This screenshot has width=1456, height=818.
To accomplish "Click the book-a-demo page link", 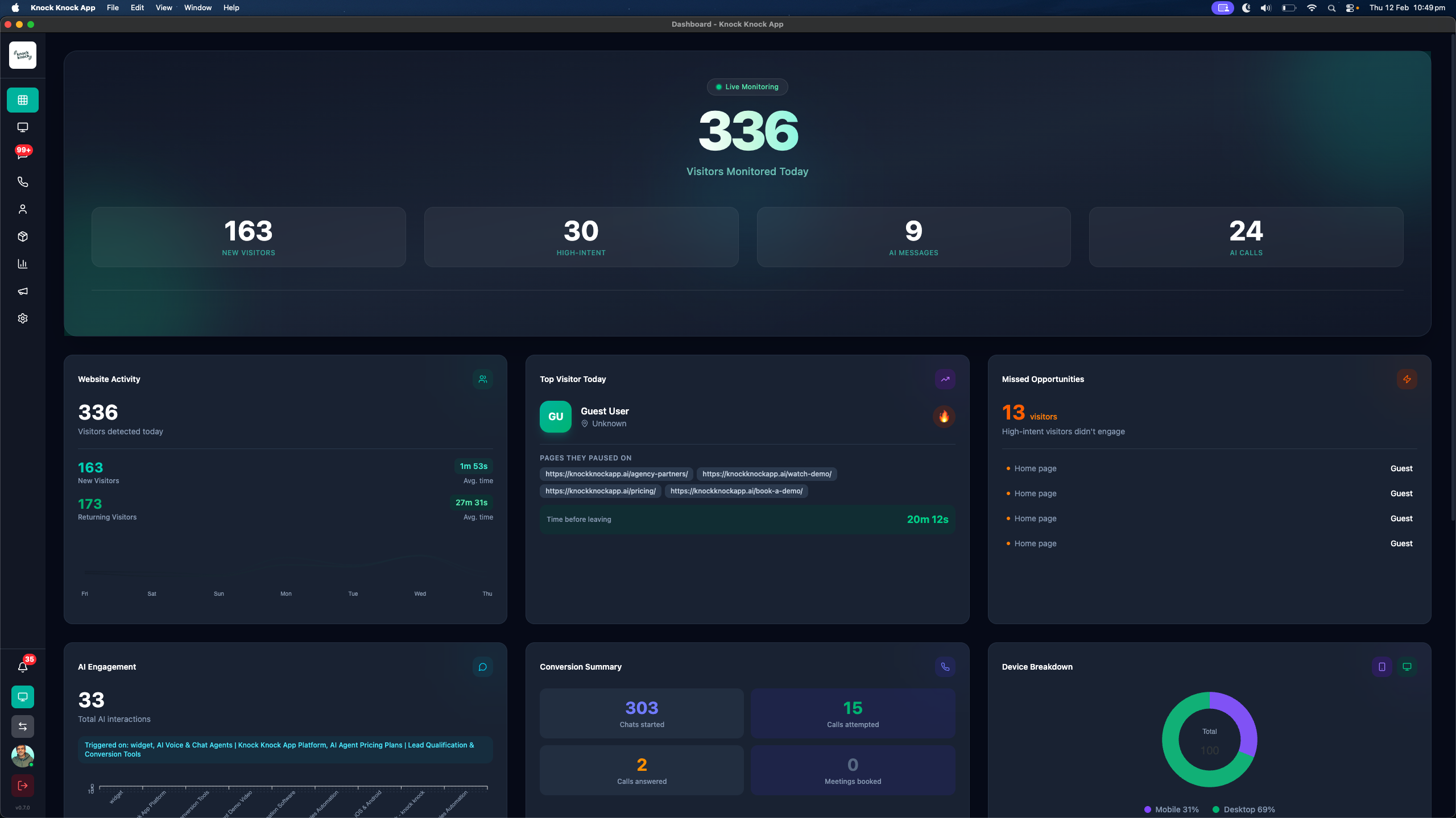I will click(x=736, y=491).
